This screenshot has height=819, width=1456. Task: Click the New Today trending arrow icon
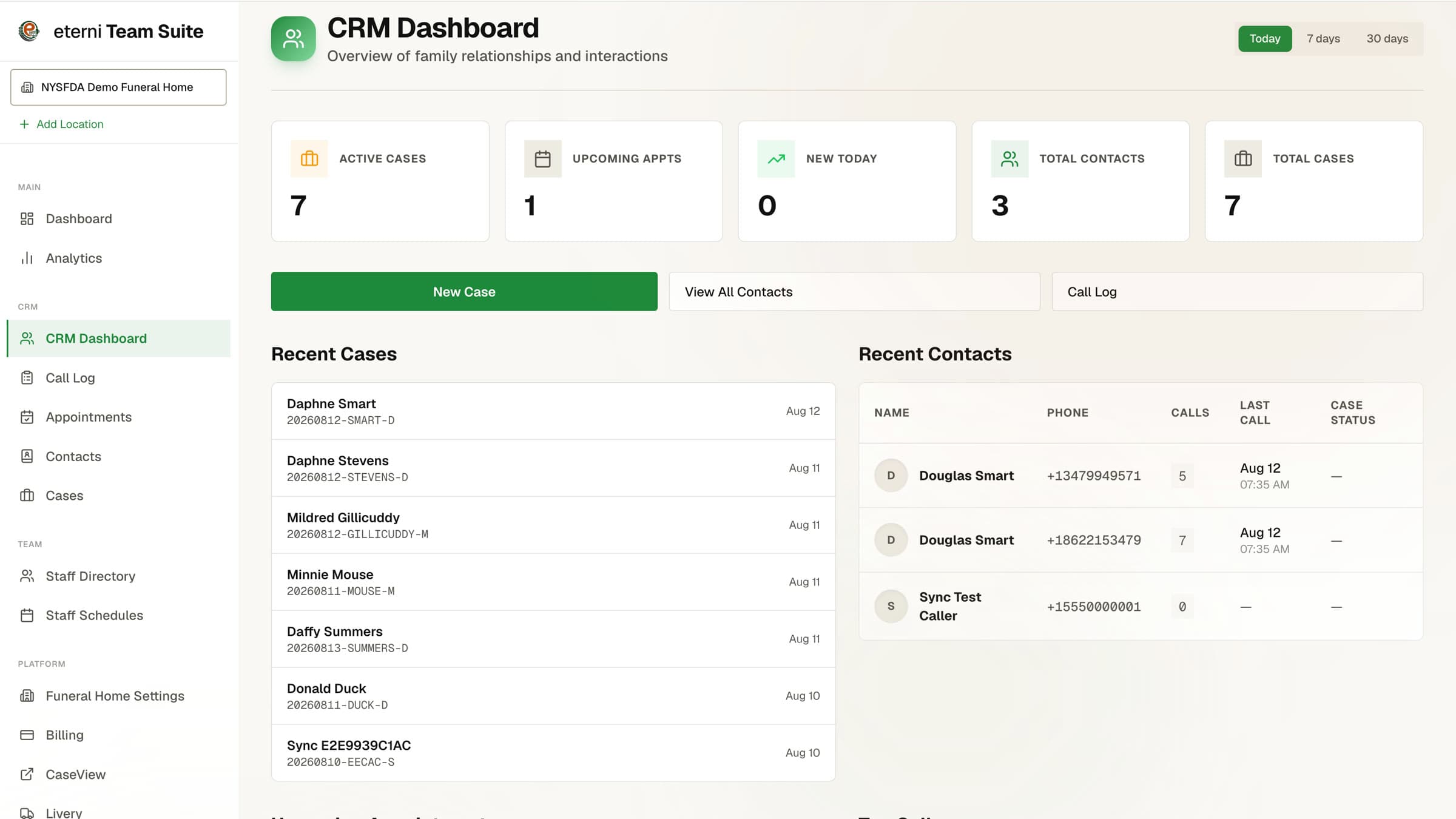pos(776,158)
